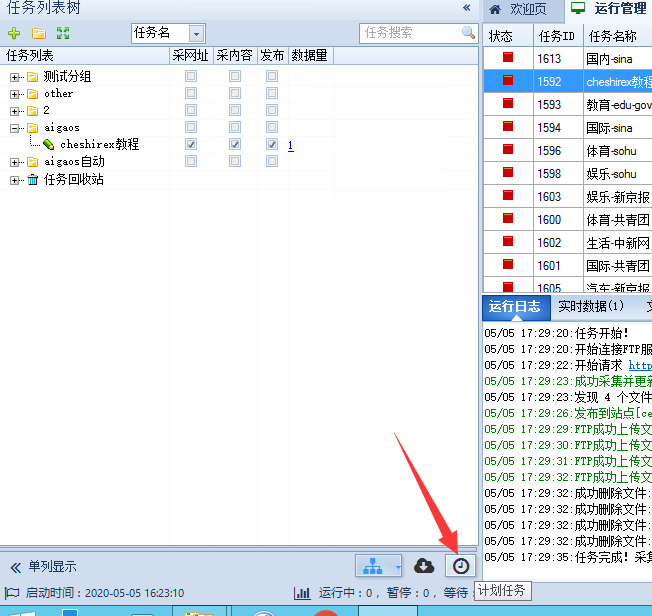The height and width of the screenshot is (616, 652).
Task: Switch to the 欢迎页 tab
Action: click(x=524, y=9)
